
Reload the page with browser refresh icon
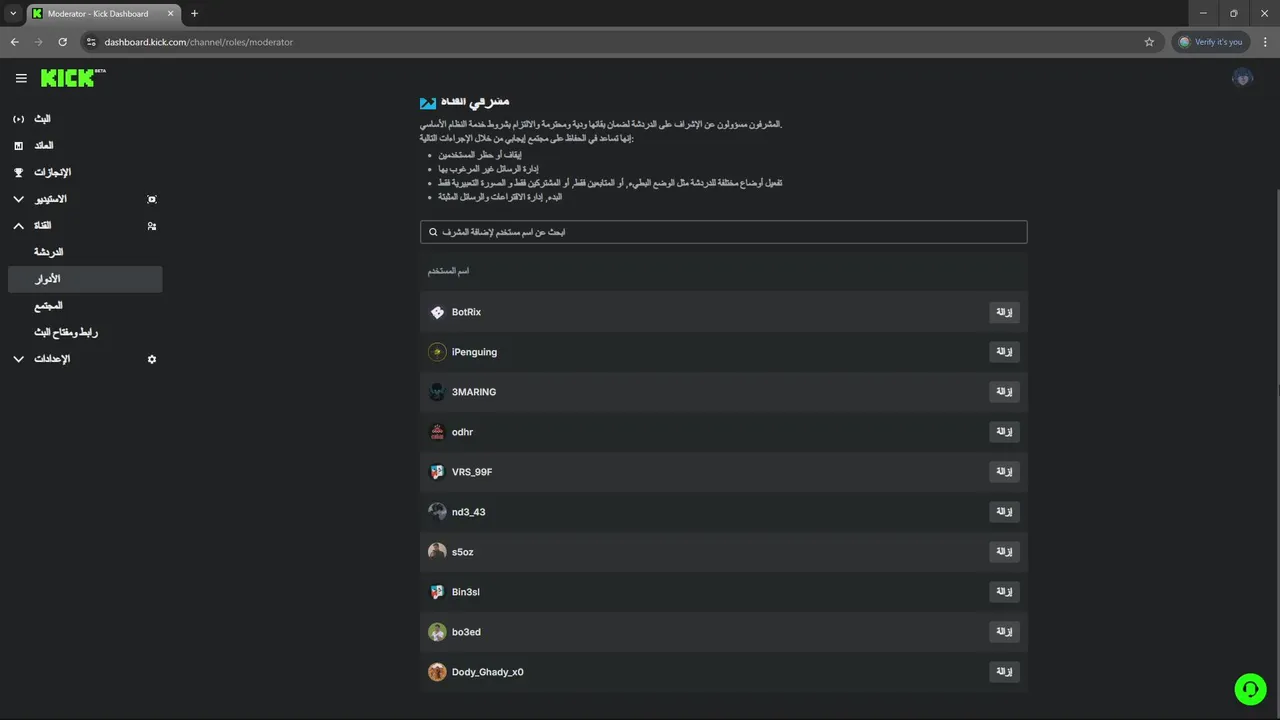coord(62,42)
